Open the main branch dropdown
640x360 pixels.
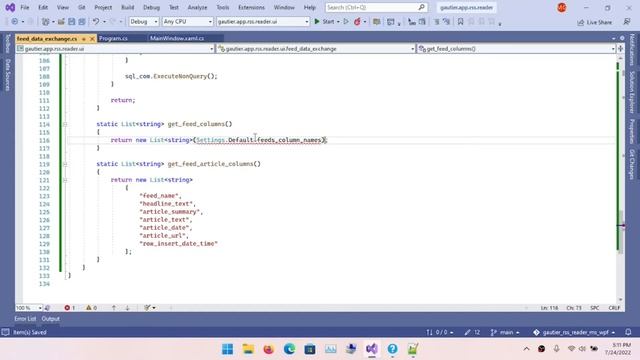505,332
